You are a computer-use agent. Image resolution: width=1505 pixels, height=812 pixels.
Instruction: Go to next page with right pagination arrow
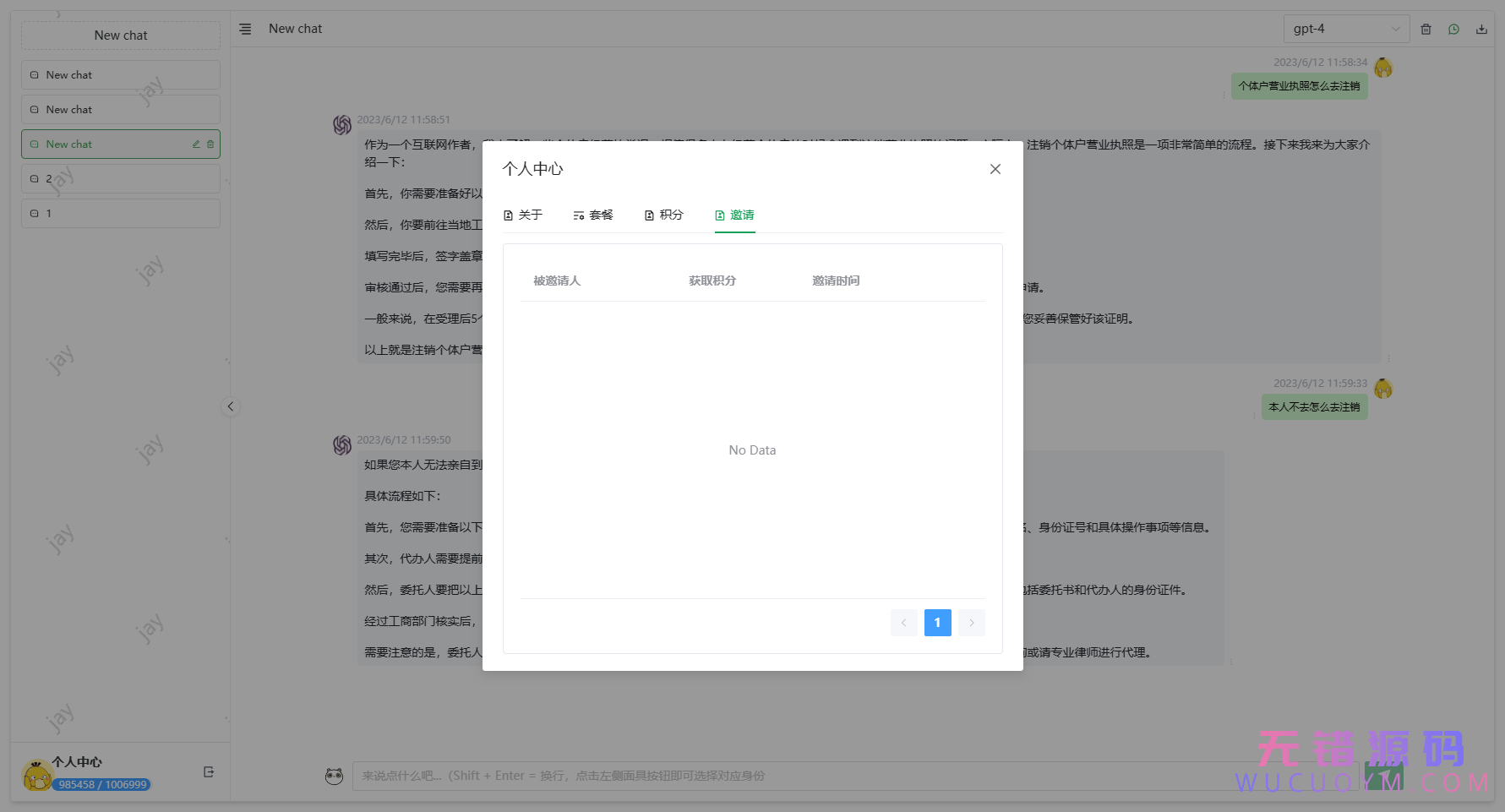point(971,623)
